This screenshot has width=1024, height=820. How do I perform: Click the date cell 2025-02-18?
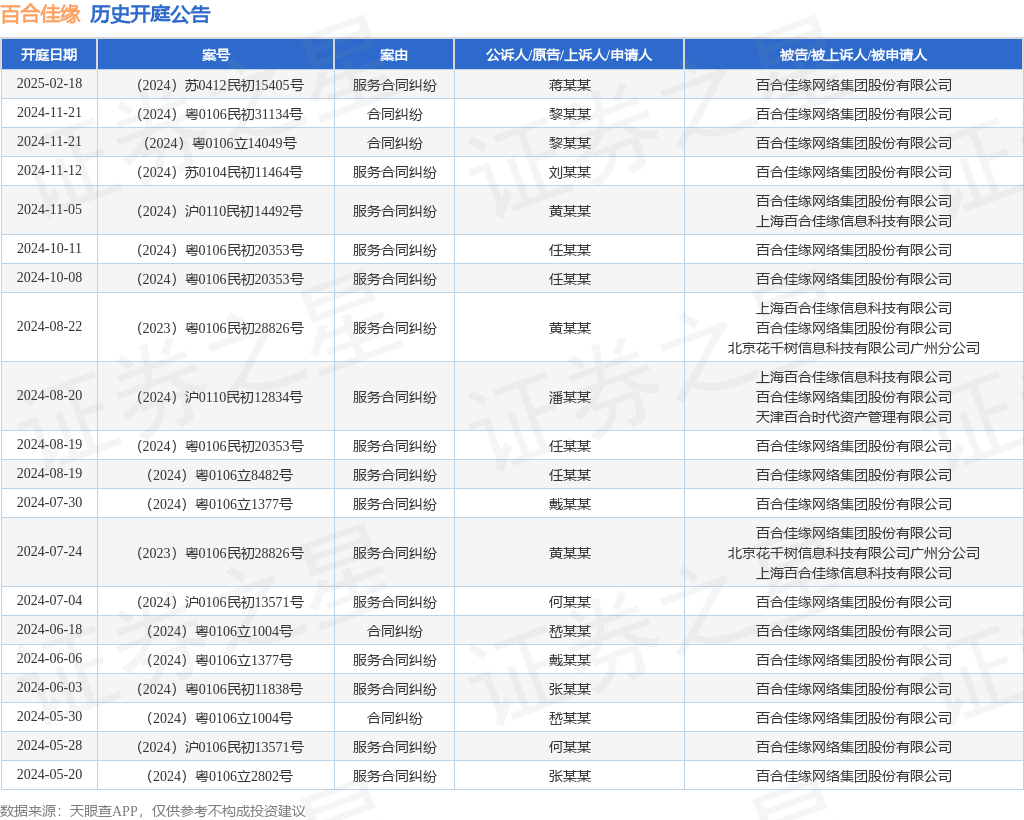(49, 84)
